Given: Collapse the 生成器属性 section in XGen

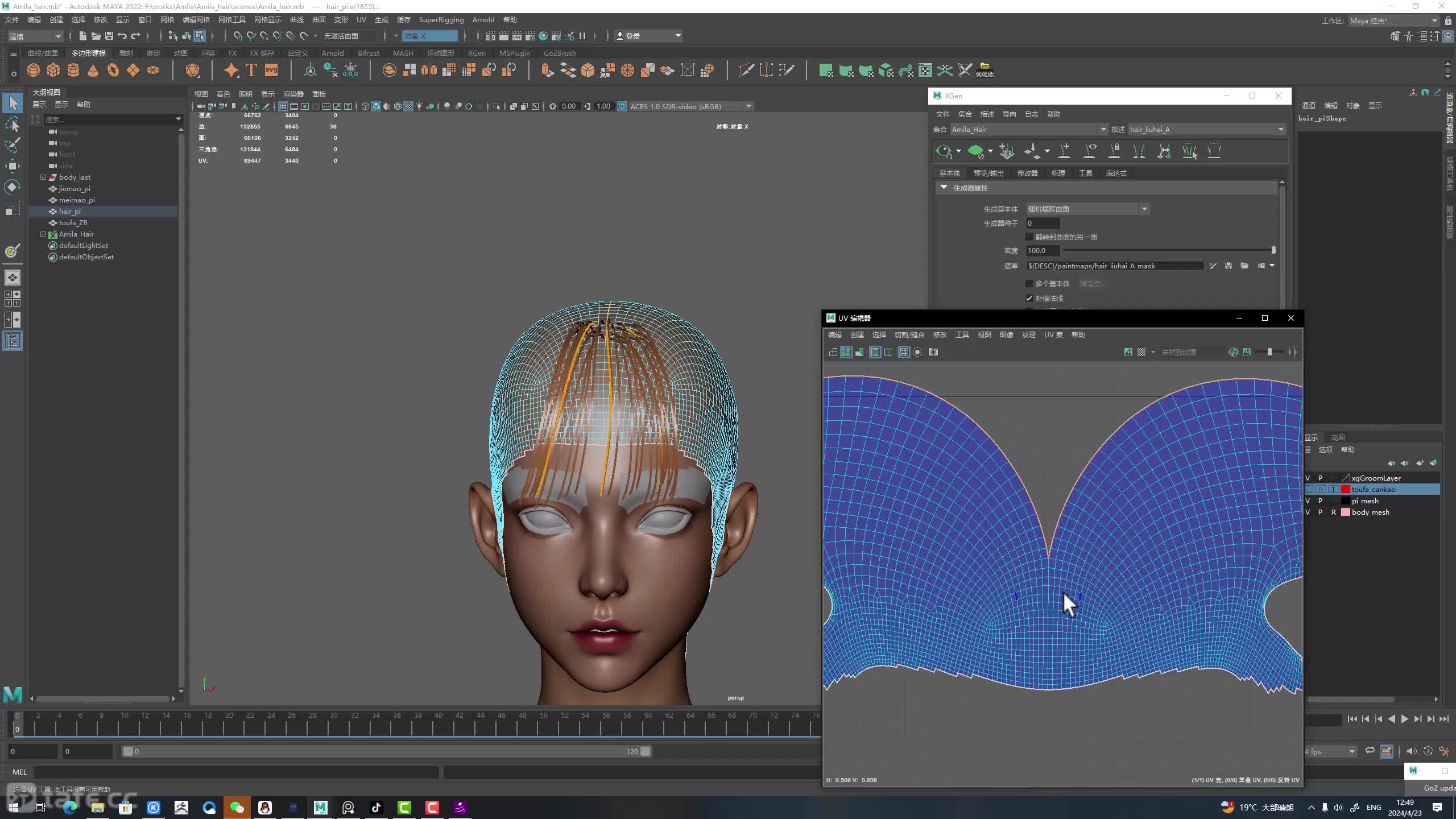Looking at the screenshot, I should 944,188.
